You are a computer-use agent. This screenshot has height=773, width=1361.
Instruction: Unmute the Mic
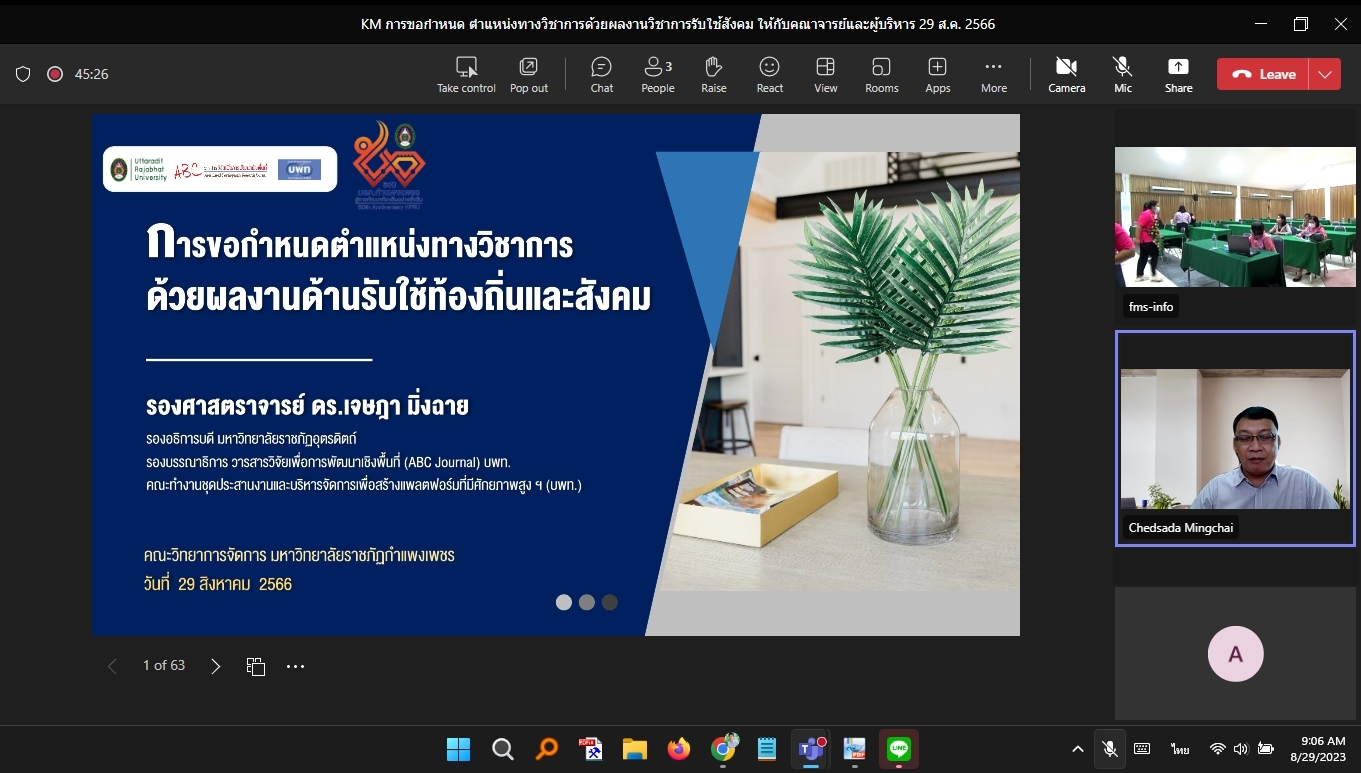[x=1123, y=74]
